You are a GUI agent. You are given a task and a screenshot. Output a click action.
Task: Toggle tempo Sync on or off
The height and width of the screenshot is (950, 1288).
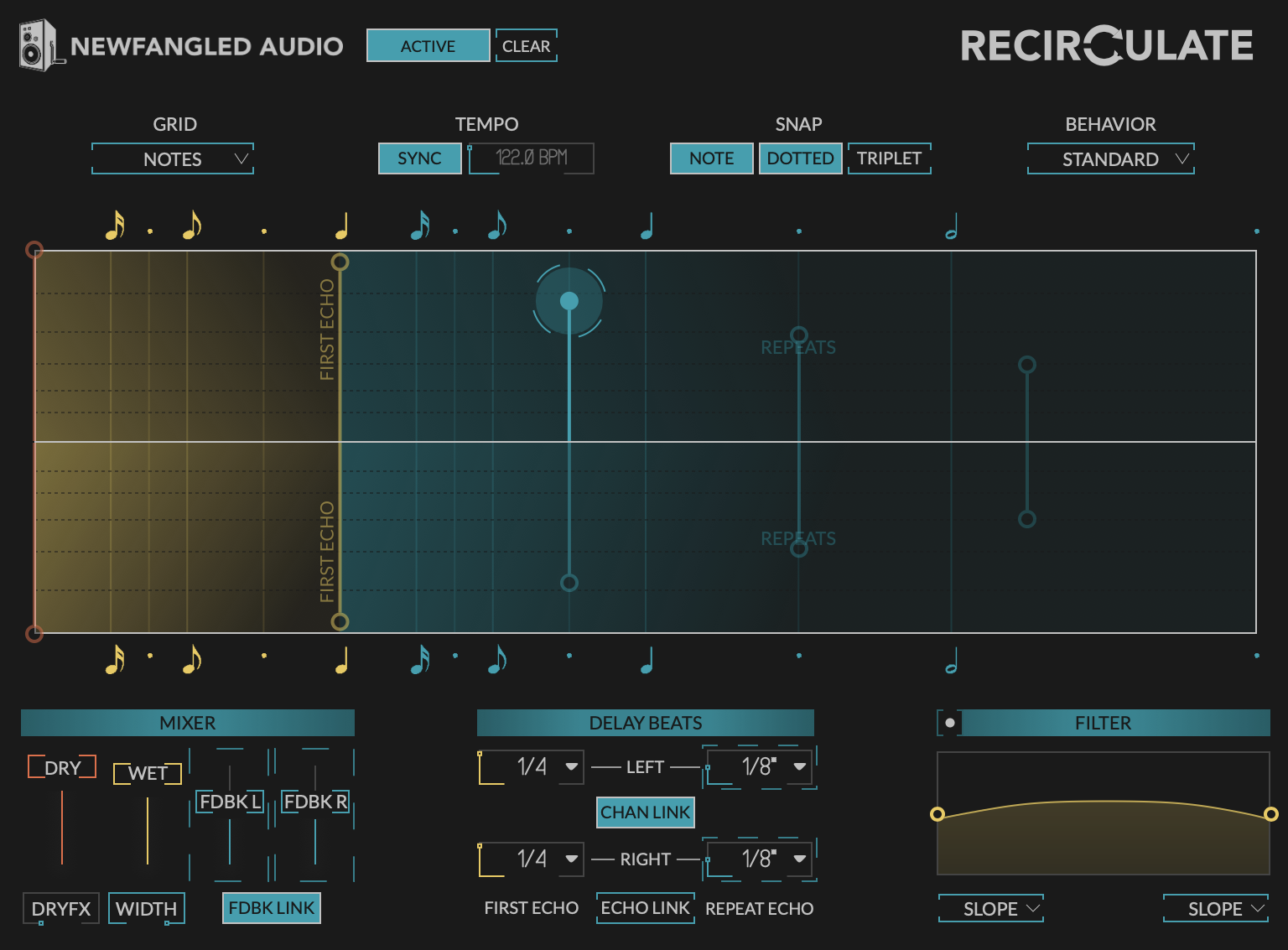(420, 158)
